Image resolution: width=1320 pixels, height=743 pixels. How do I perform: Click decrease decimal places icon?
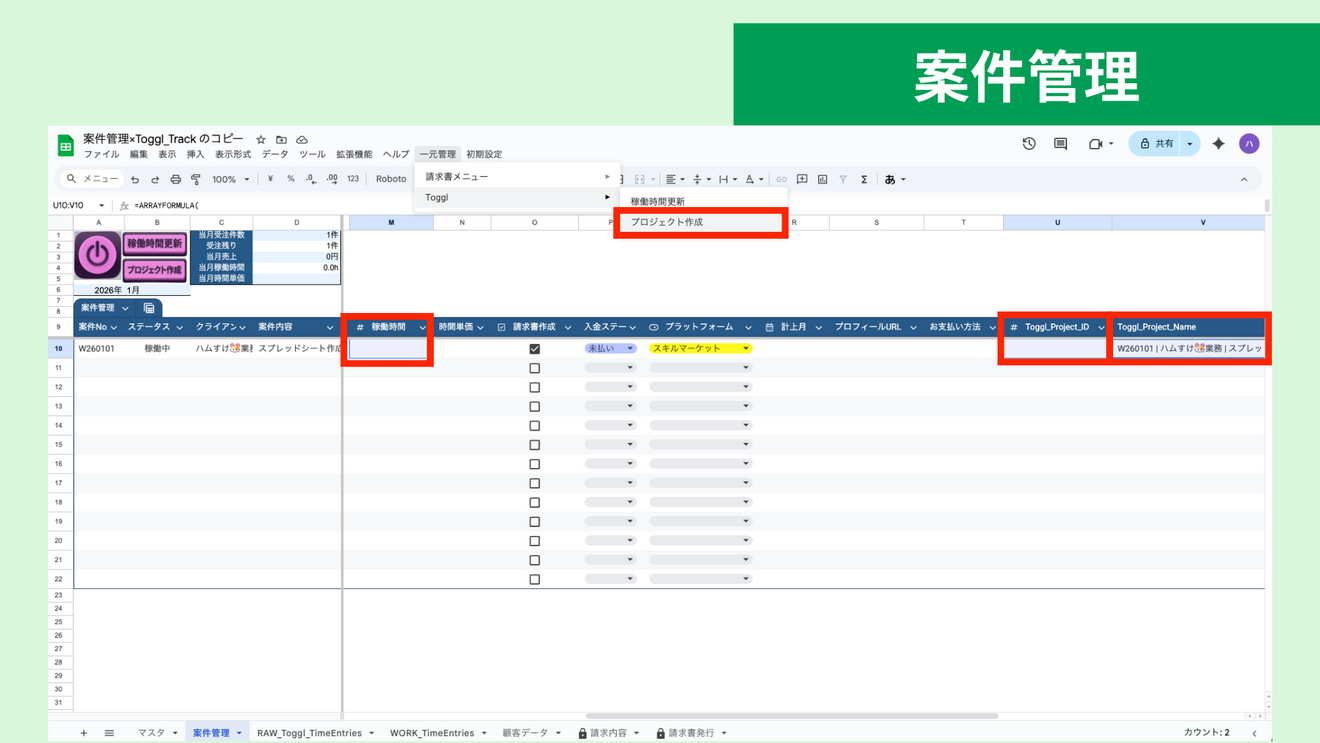pyautogui.click(x=311, y=179)
